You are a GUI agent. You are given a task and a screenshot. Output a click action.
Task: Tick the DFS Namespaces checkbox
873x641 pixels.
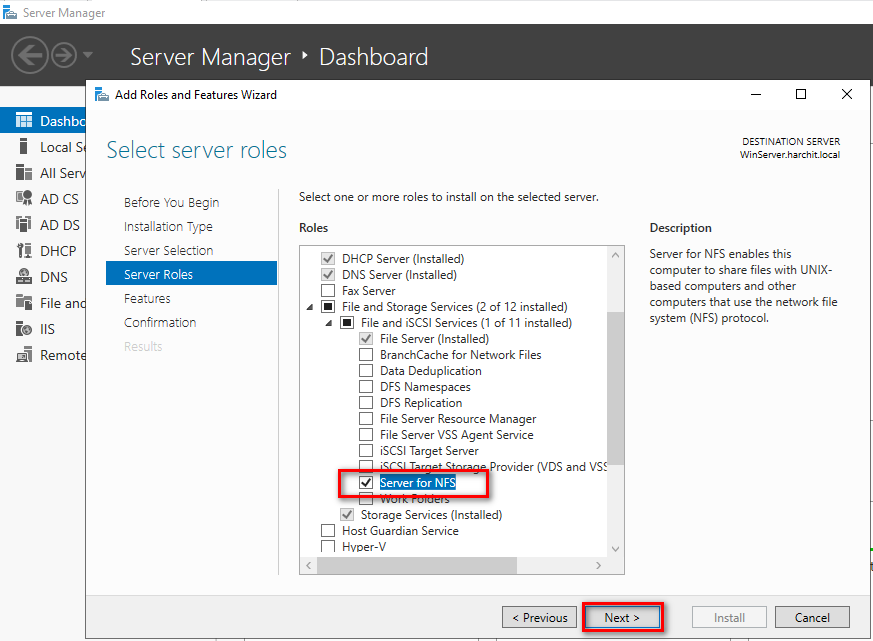(x=367, y=387)
